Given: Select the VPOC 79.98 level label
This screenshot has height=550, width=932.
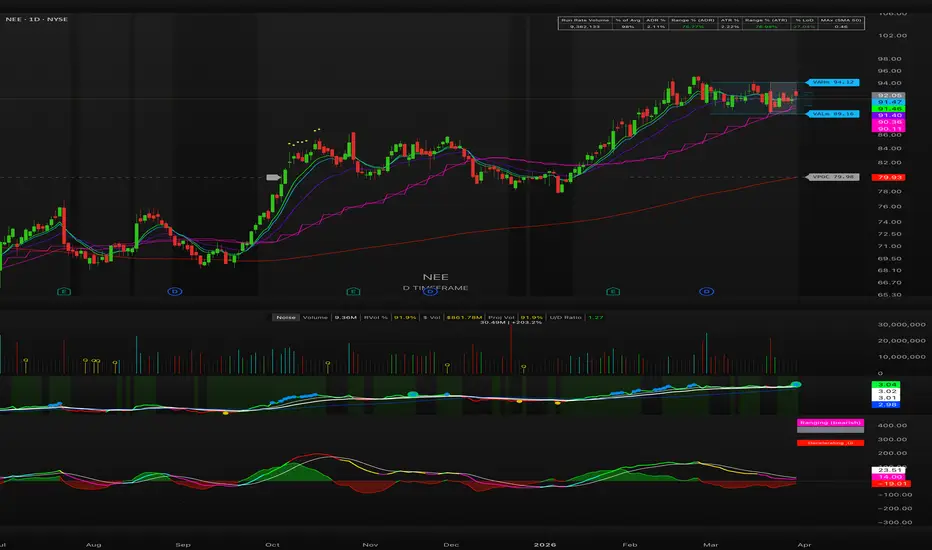Looking at the screenshot, I should [832, 177].
